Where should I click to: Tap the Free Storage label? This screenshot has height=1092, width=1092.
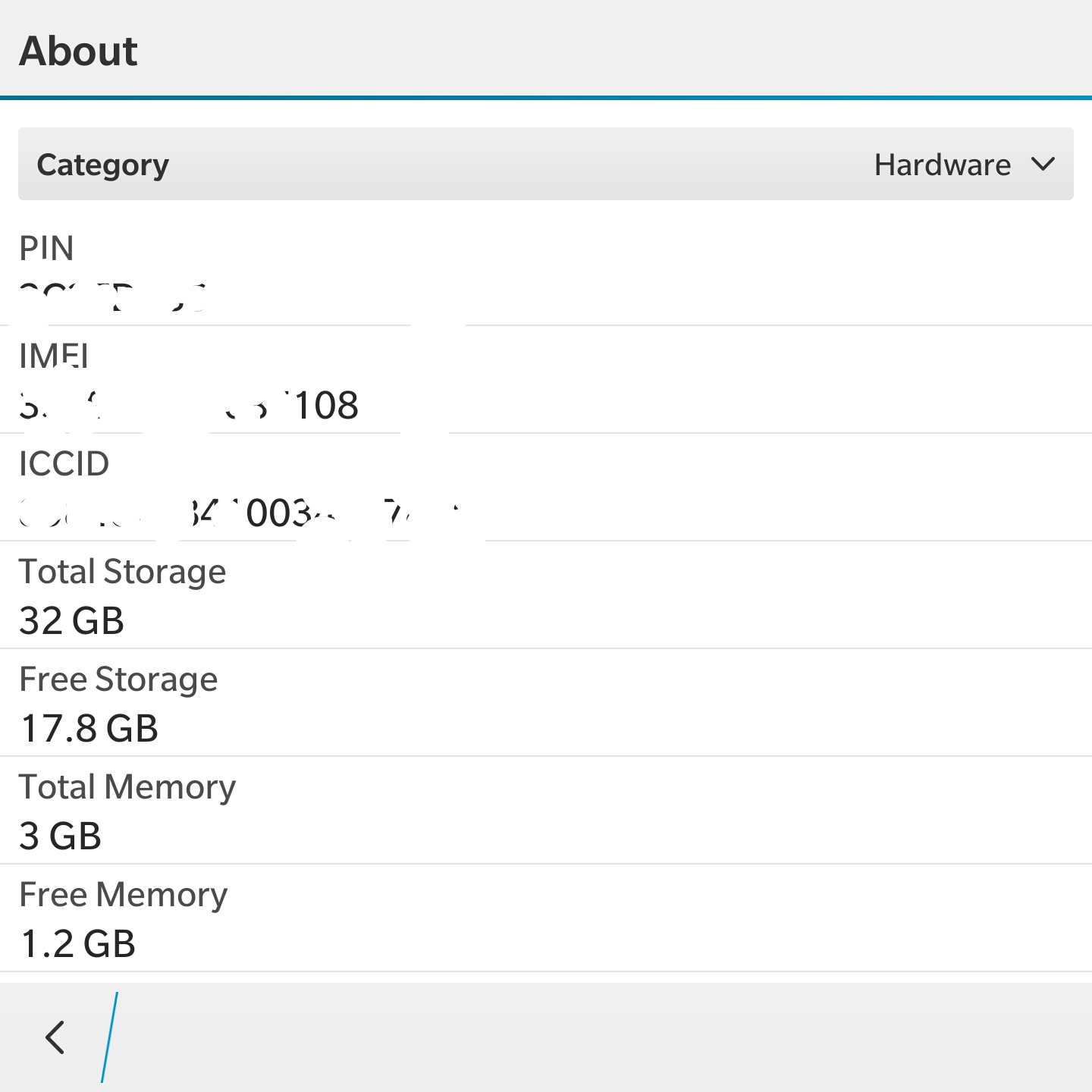pyautogui.click(x=118, y=679)
